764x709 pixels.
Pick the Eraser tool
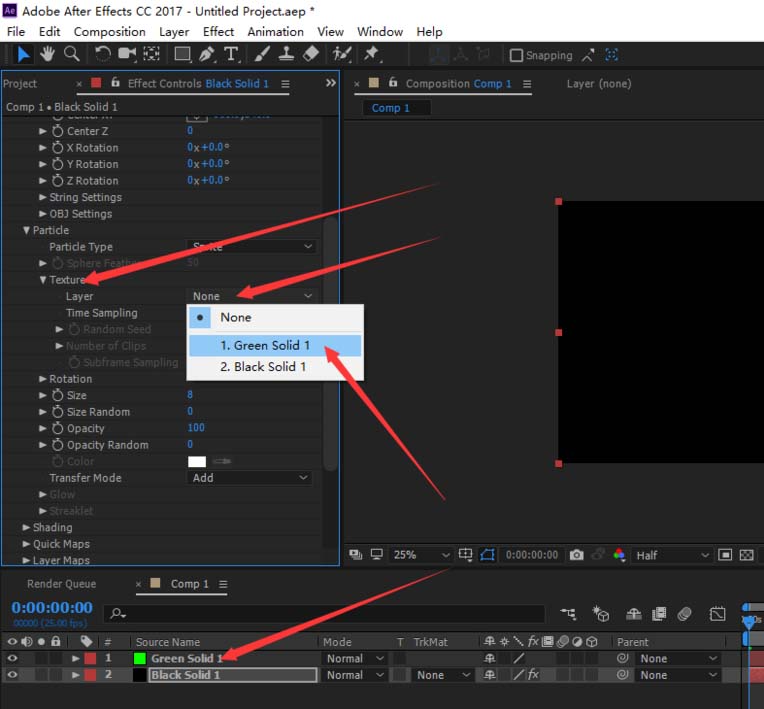point(311,54)
